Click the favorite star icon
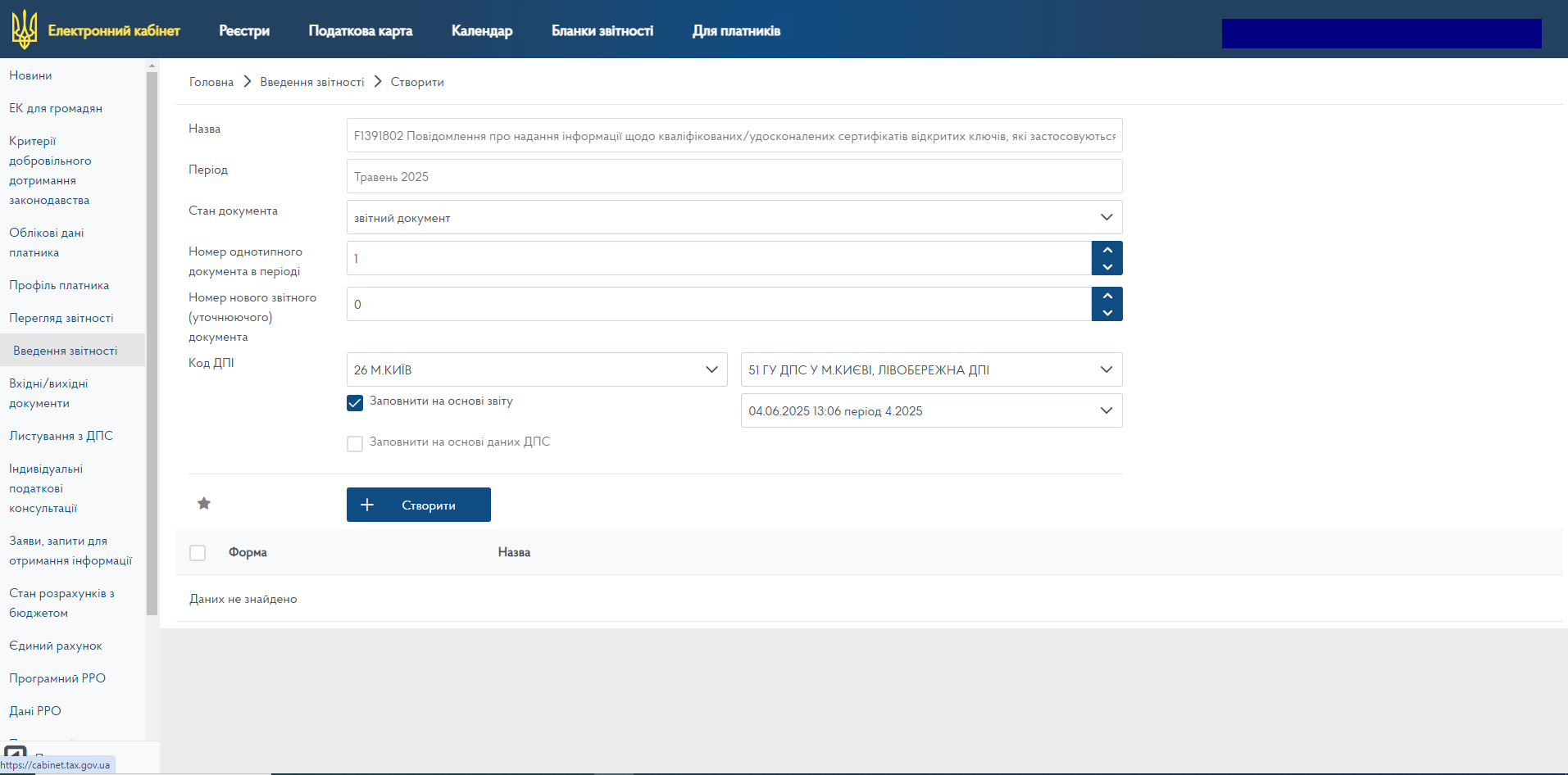Viewport: 1568px width, 775px height. pos(204,504)
